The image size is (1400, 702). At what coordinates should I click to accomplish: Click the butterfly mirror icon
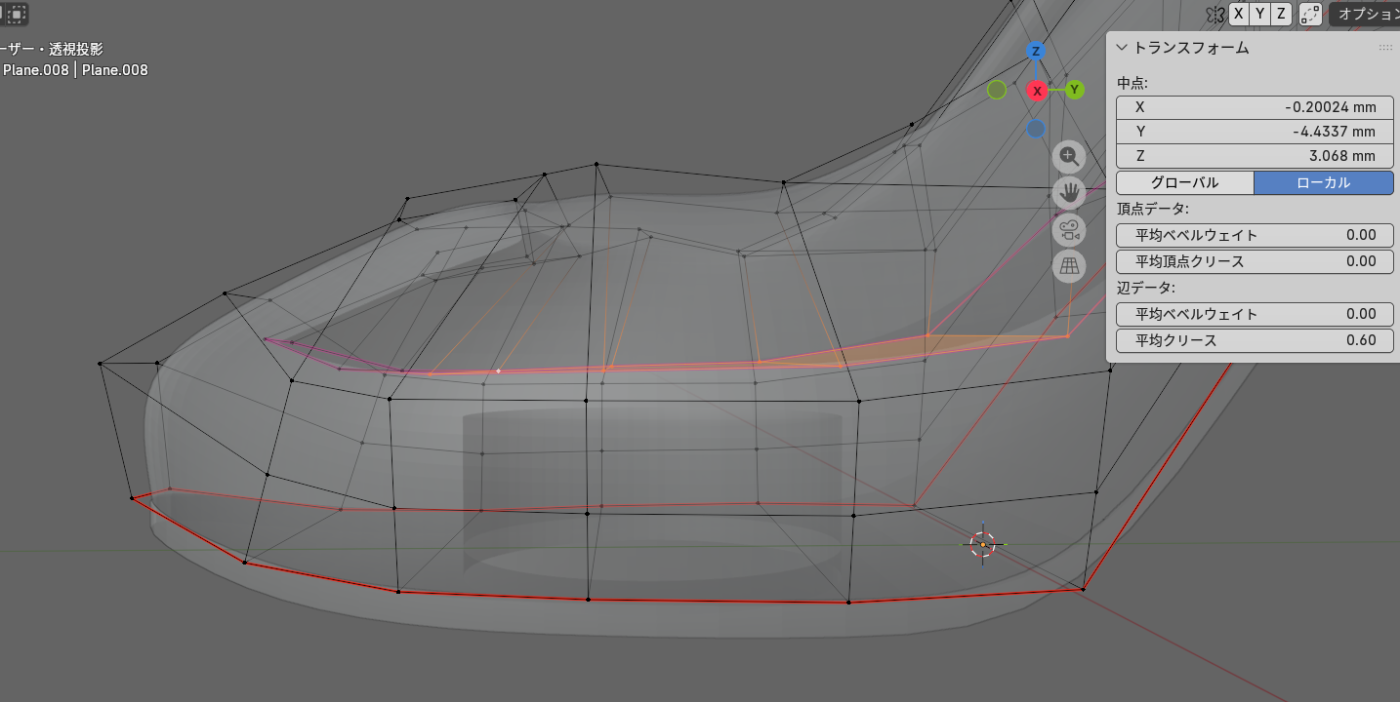point(1215,14)
